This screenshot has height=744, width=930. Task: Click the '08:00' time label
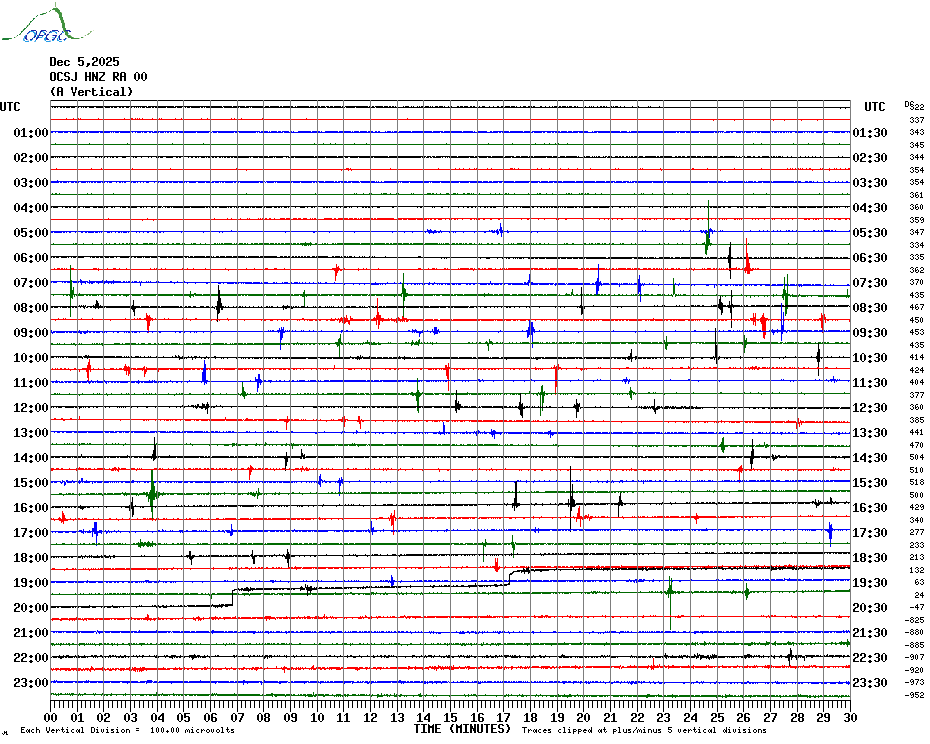31,307
